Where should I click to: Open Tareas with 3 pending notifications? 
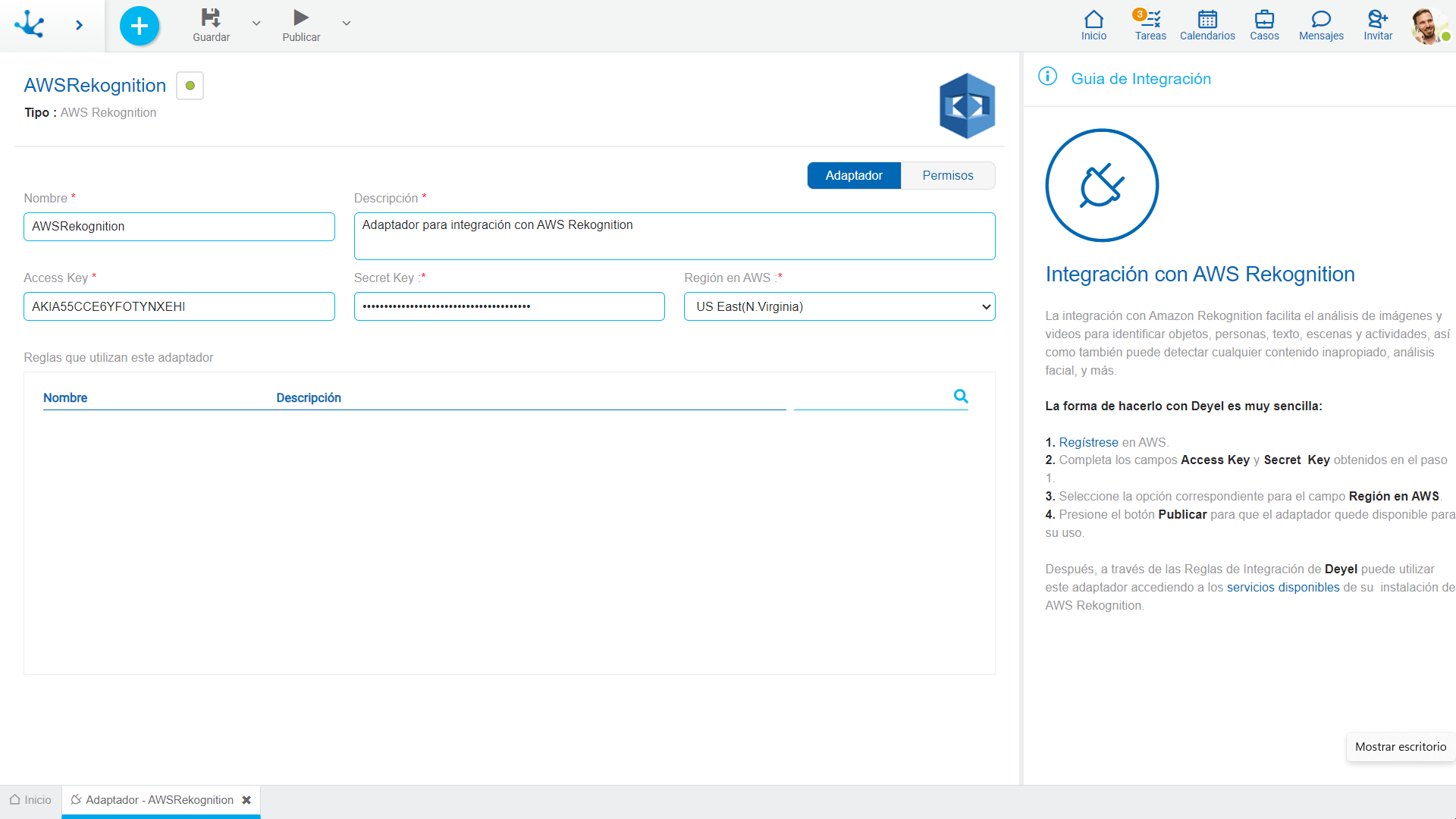pyautogui.click(x=1150, y=24)
